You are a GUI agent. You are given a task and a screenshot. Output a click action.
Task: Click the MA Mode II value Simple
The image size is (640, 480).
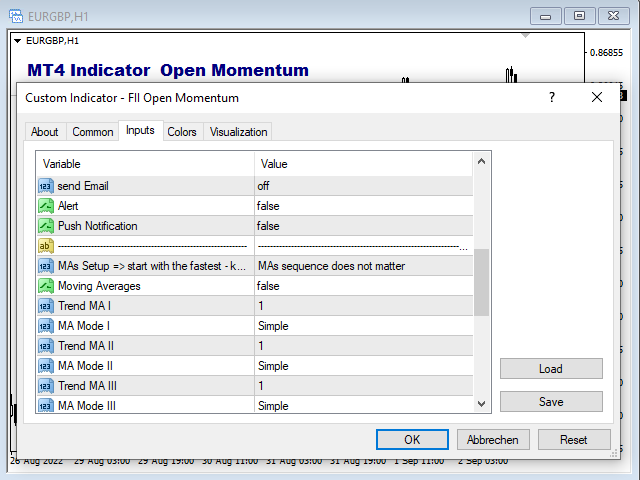coord(273,366)
